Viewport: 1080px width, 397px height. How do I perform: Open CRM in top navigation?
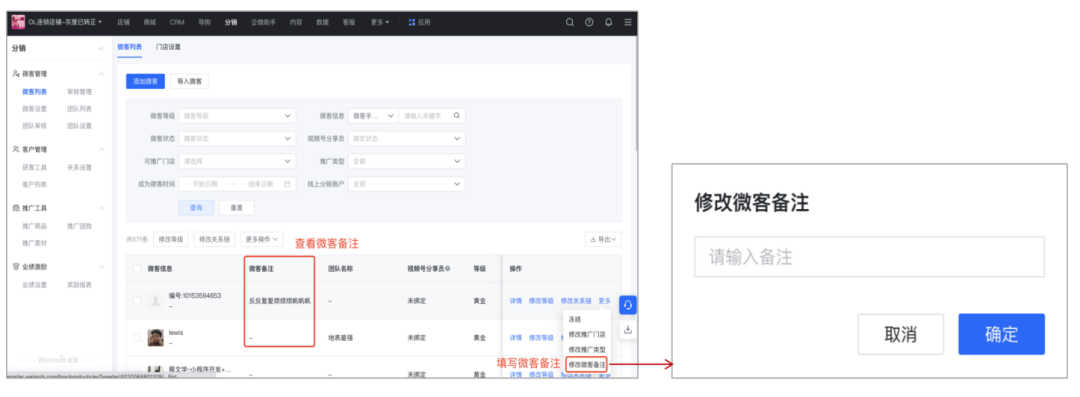click(177, 22)
